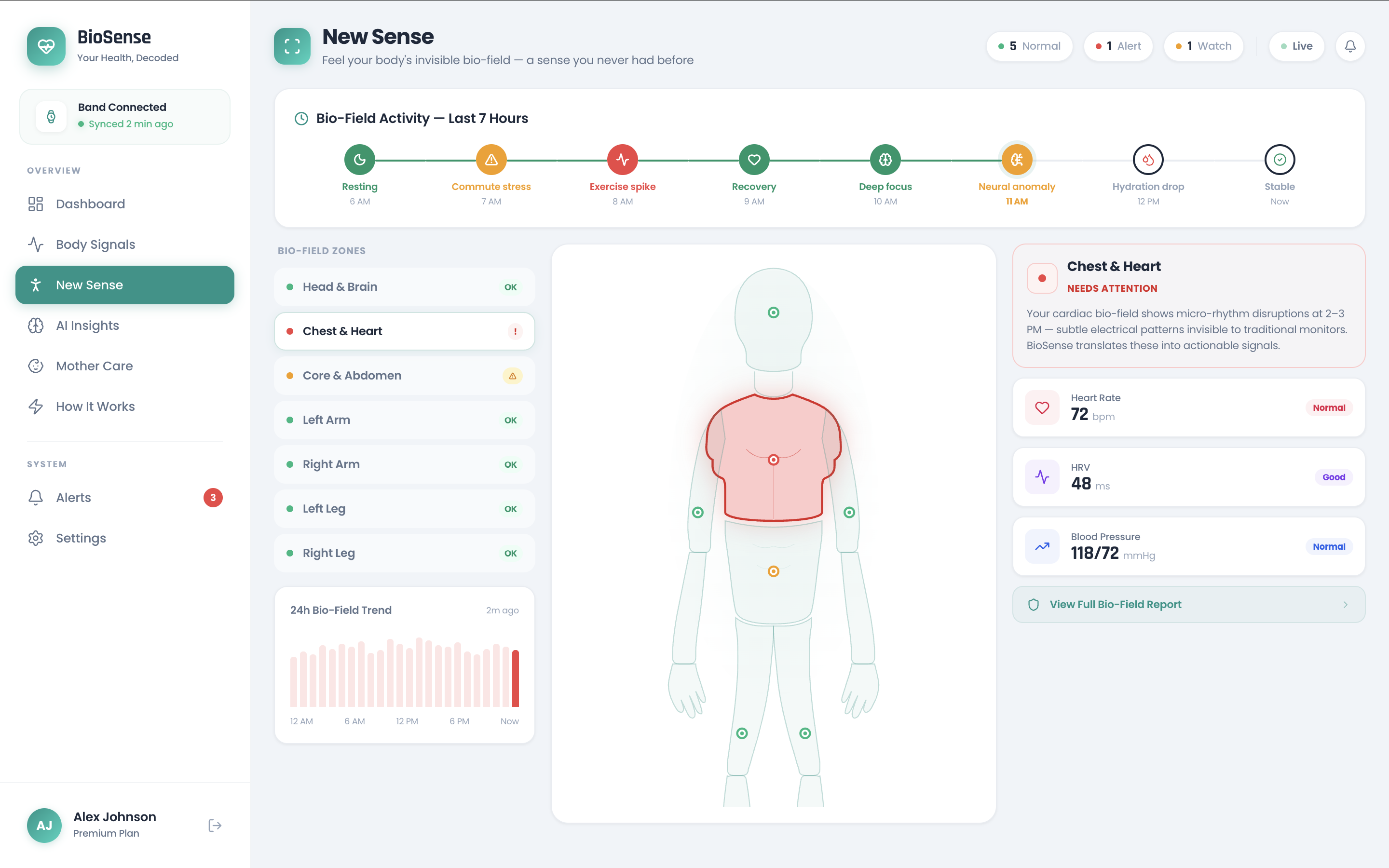This screenshot has height=868, width=1389.
Task: Open the AI Insights menu item
Action: pyautogui.click(x=87, y=325)
